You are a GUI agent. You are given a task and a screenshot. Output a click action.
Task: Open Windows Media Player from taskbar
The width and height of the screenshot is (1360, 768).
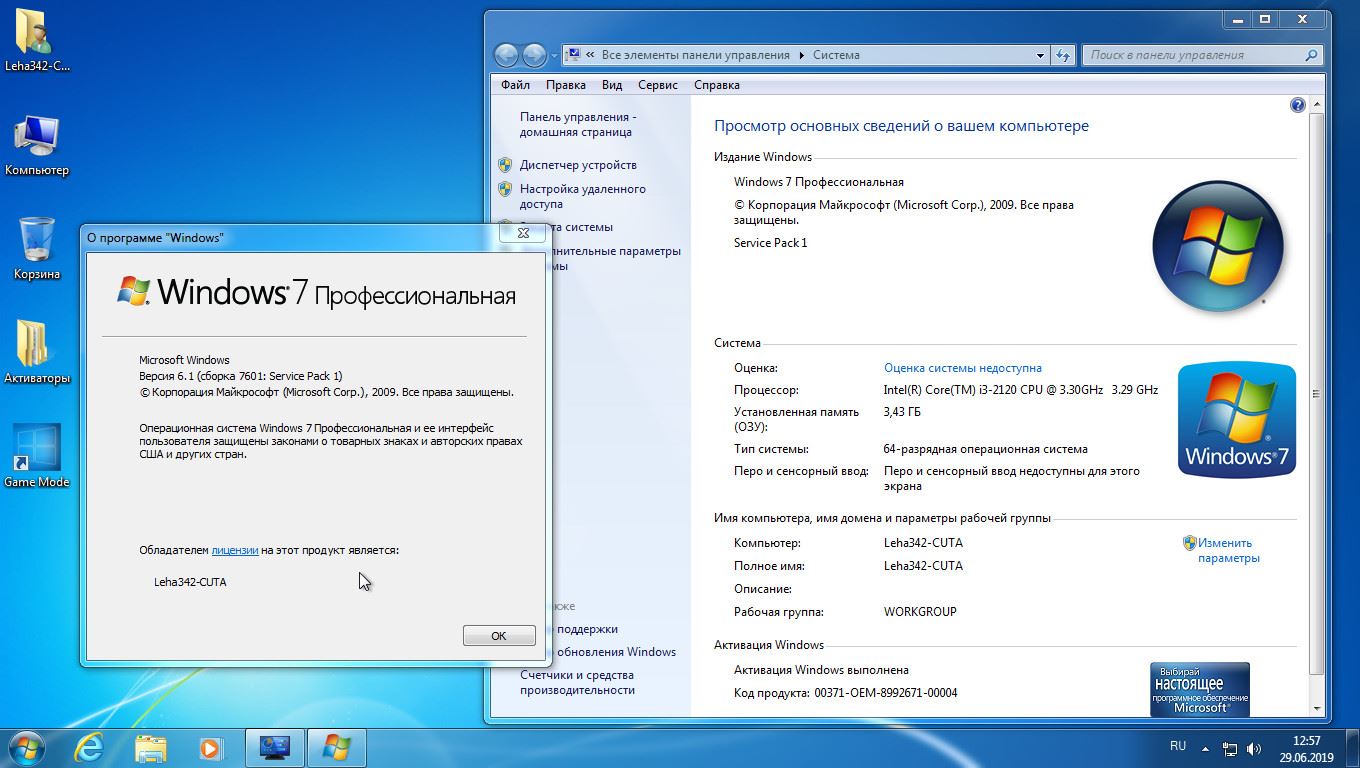[211, 747]
